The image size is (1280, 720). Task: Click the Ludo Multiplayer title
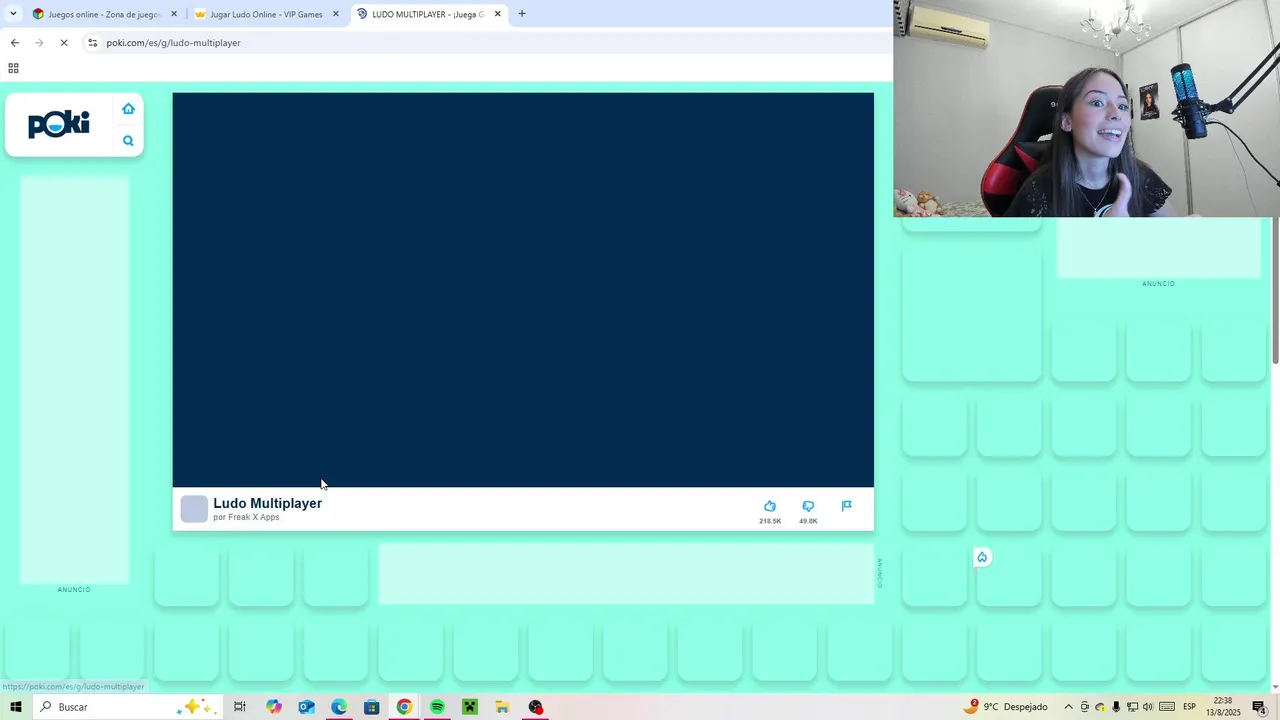[267, 503]
